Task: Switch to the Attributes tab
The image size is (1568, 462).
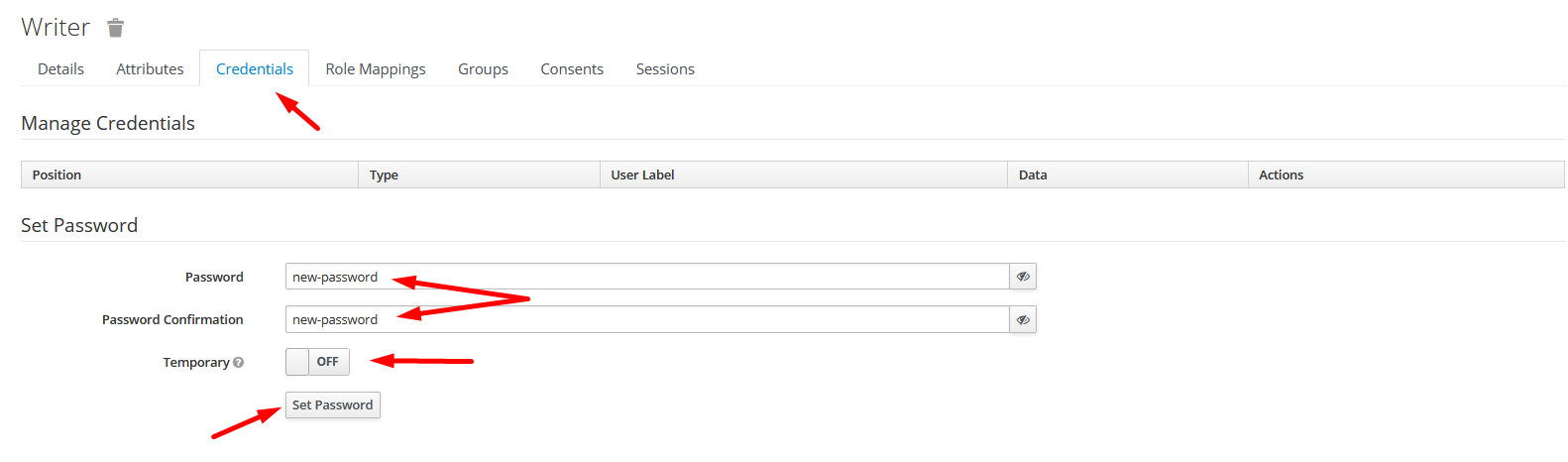Action: (x=150, y=69)
